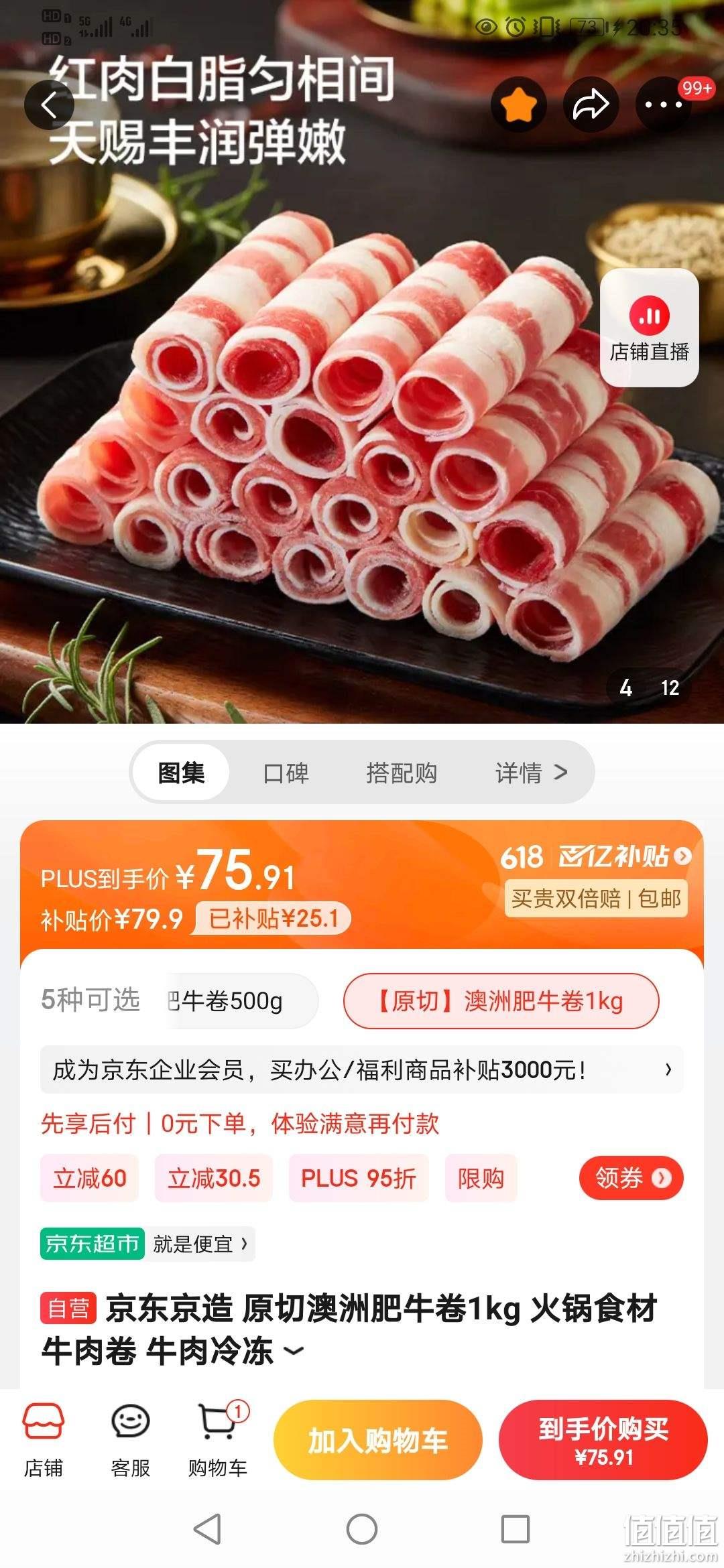Screen dimensions: 724x1568
Task: Open the share arrow icon
Action: pos(591,105)
